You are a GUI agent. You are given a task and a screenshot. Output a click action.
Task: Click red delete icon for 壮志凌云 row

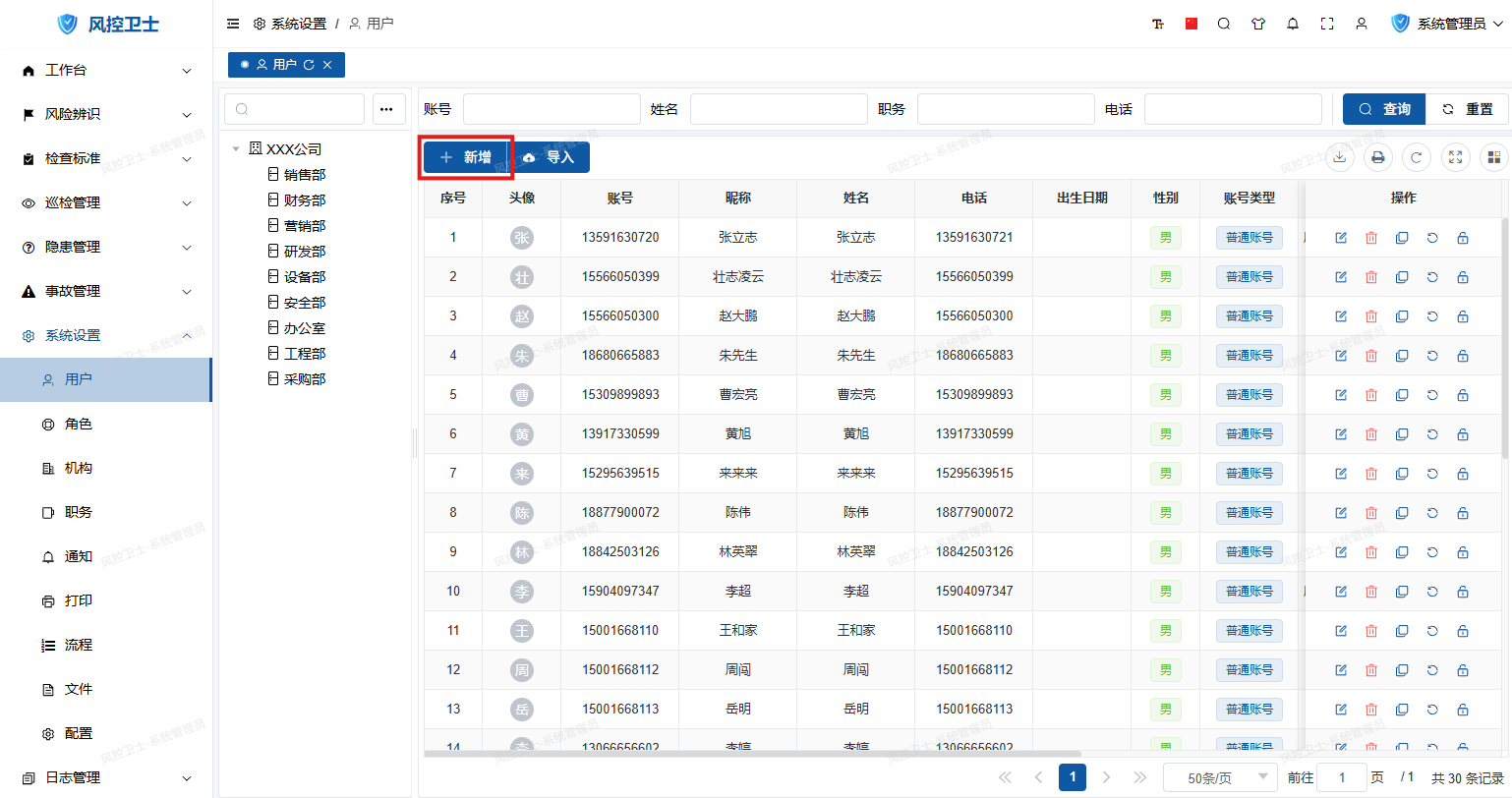pos(1371,277)
